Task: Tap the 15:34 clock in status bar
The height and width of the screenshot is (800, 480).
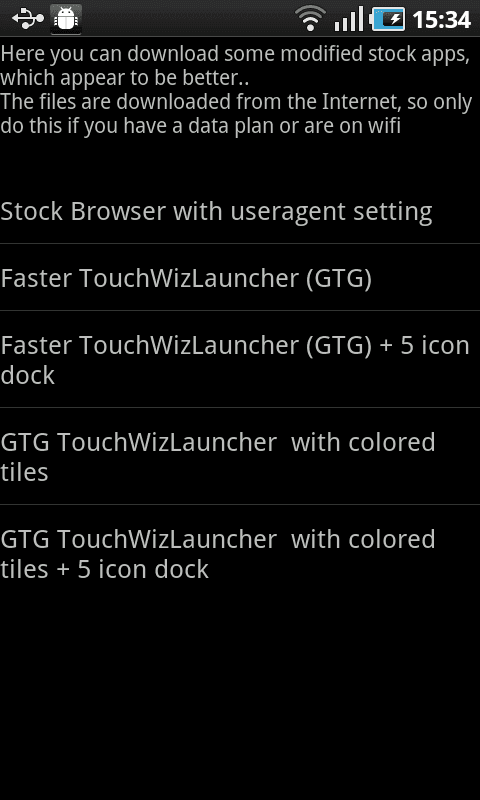Action: click(x=441, y=19)
